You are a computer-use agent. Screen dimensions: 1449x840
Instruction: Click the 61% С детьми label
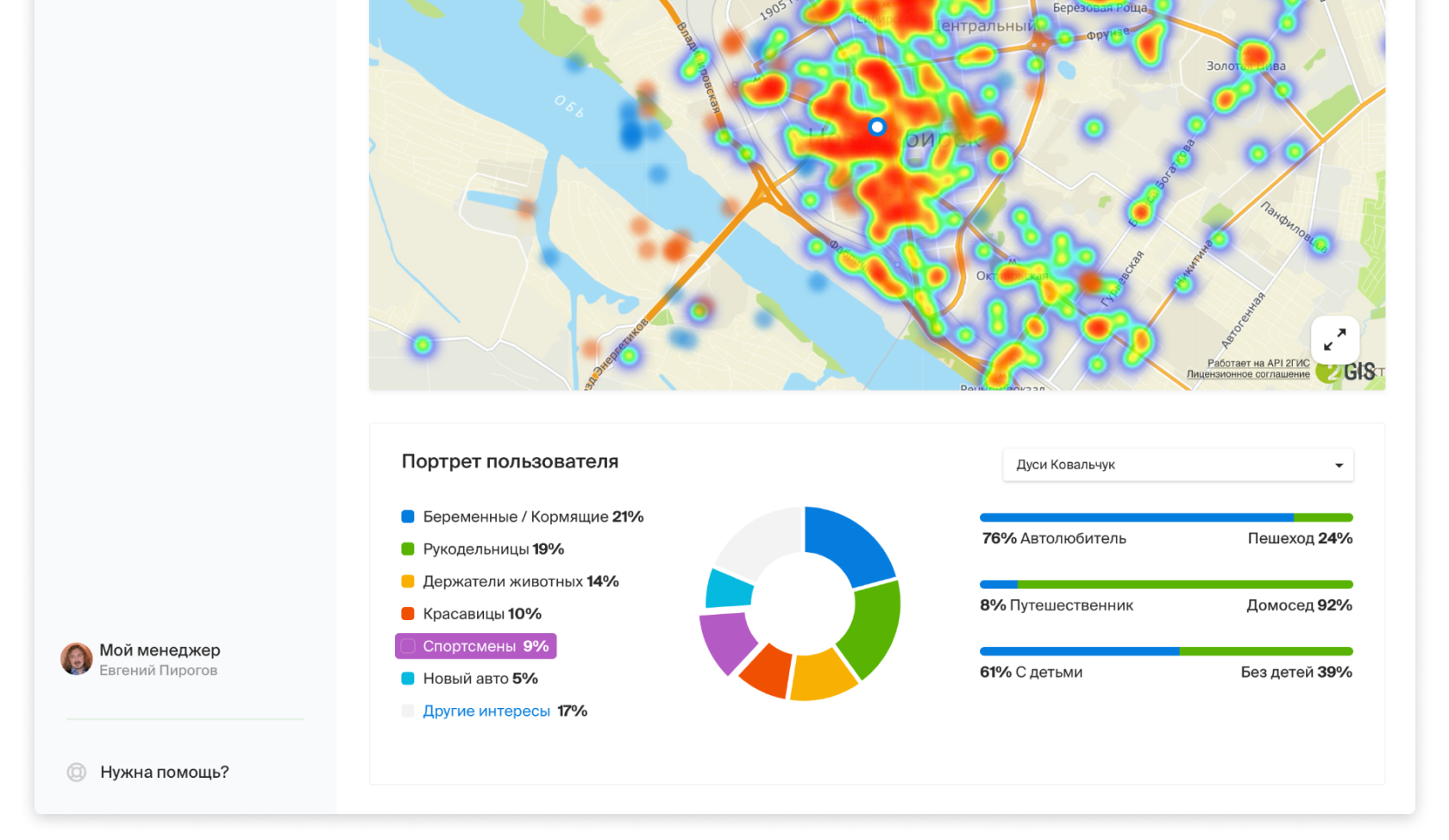1031,672
